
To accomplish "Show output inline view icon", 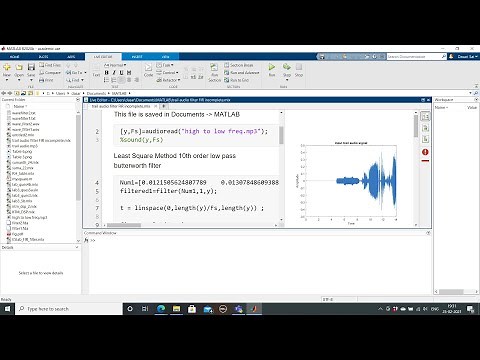I will (x=425, y=128).
